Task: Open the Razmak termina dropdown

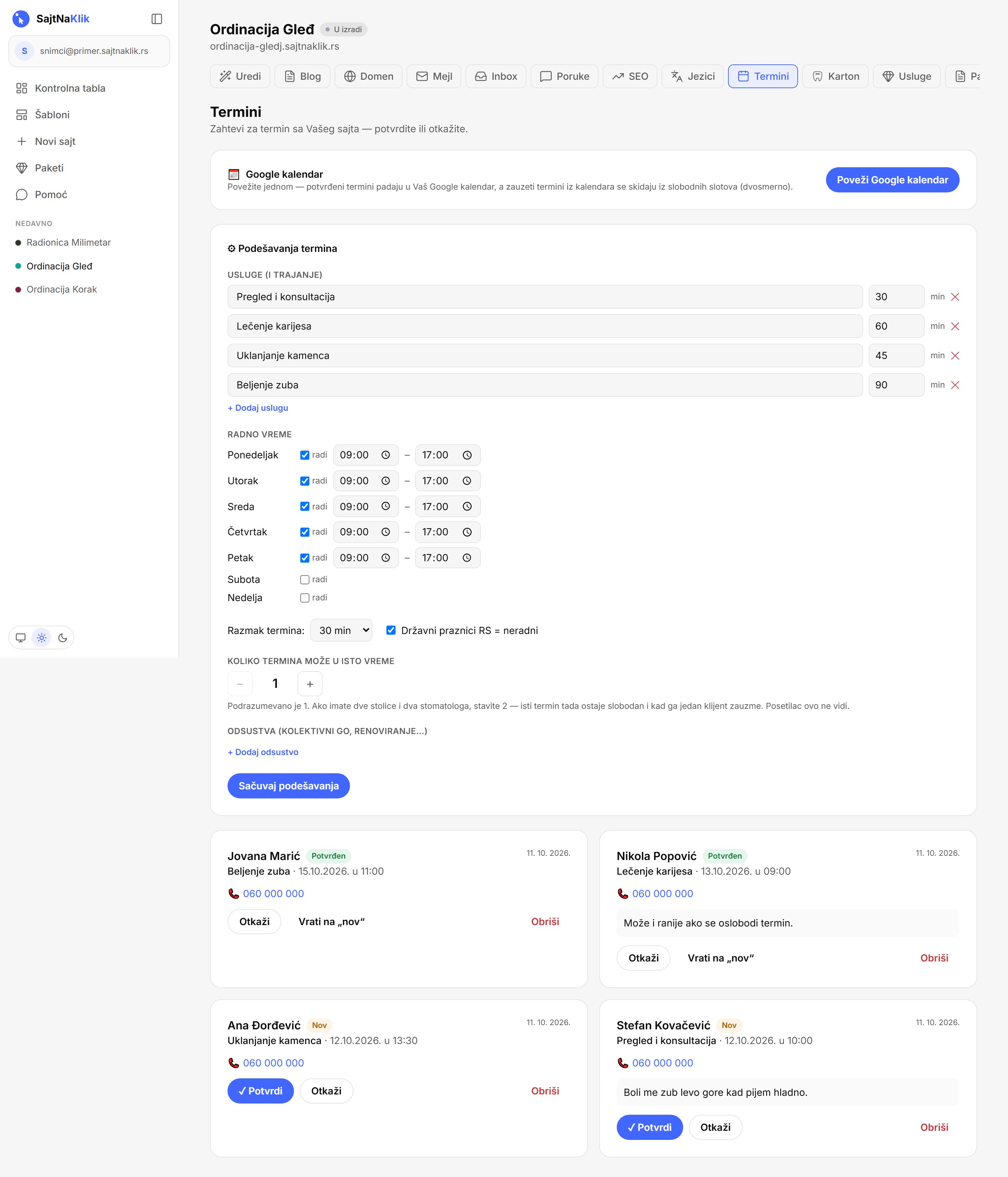Action: click(342, 630)
